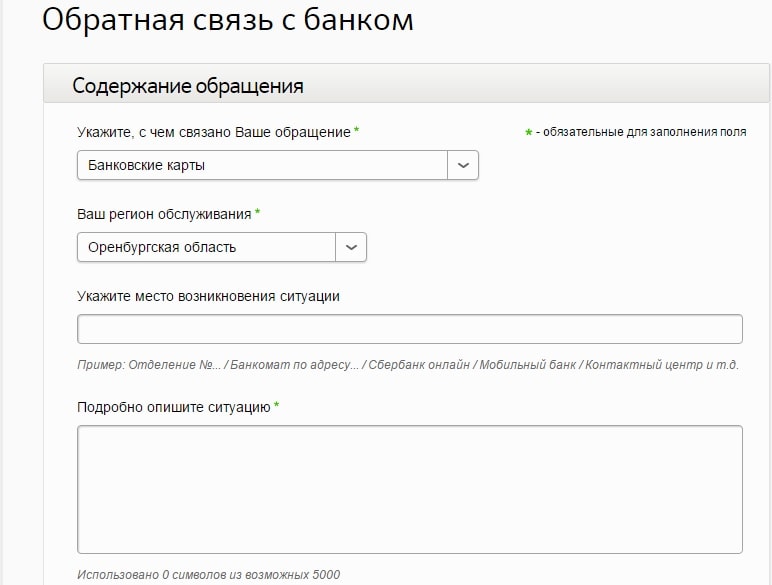The image size is (772, 585).
Task: Click the Ваш регион обслуживания label
Action: [164, 215]
